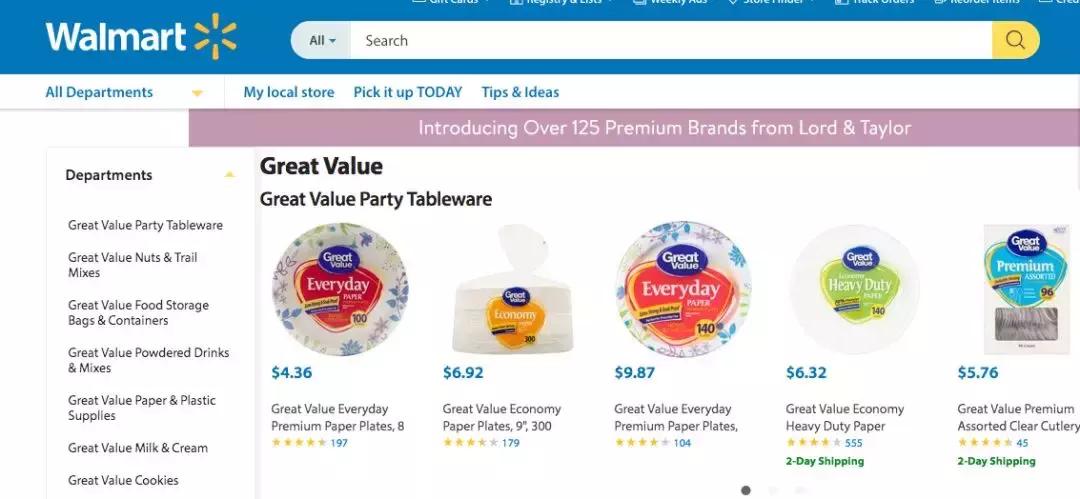Image resolution: width=1080 pixels, height=499 pixels.
Task: Open Tips & Ideas in the navigation
Action: click(520, 92)
